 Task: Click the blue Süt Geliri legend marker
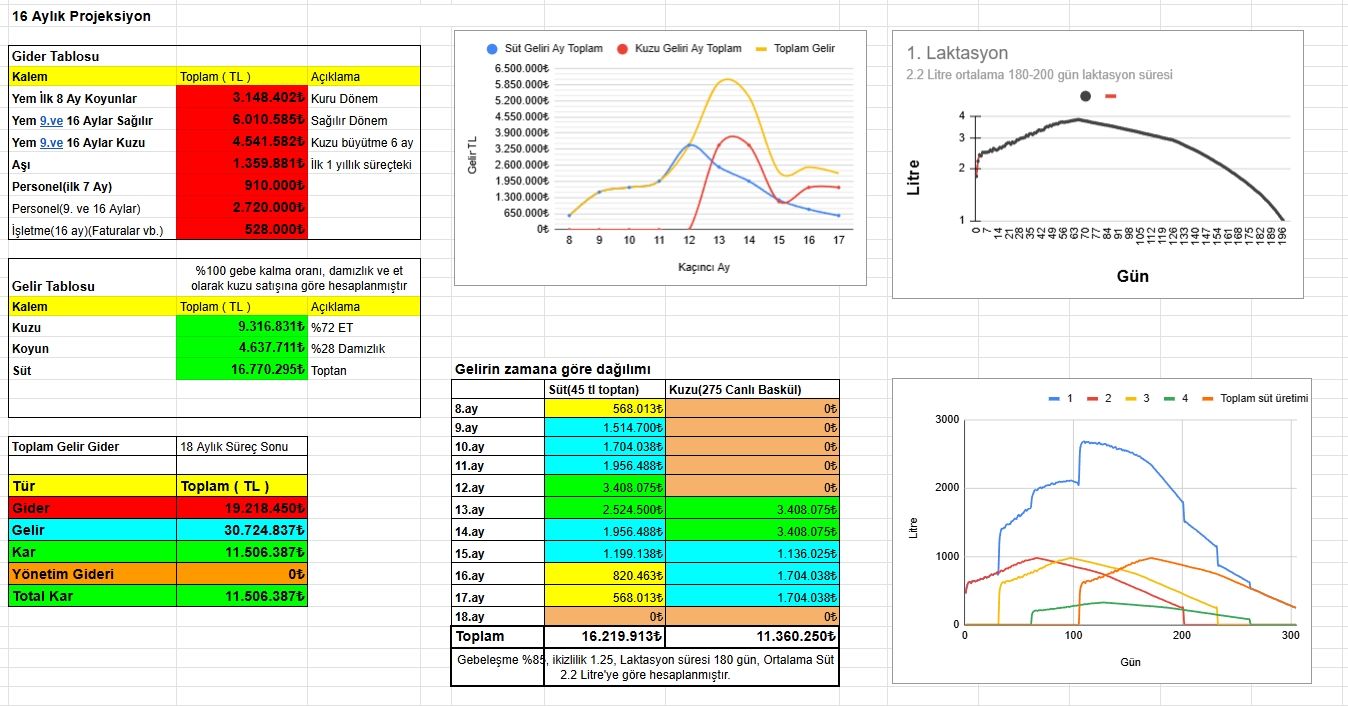[492, 49]
